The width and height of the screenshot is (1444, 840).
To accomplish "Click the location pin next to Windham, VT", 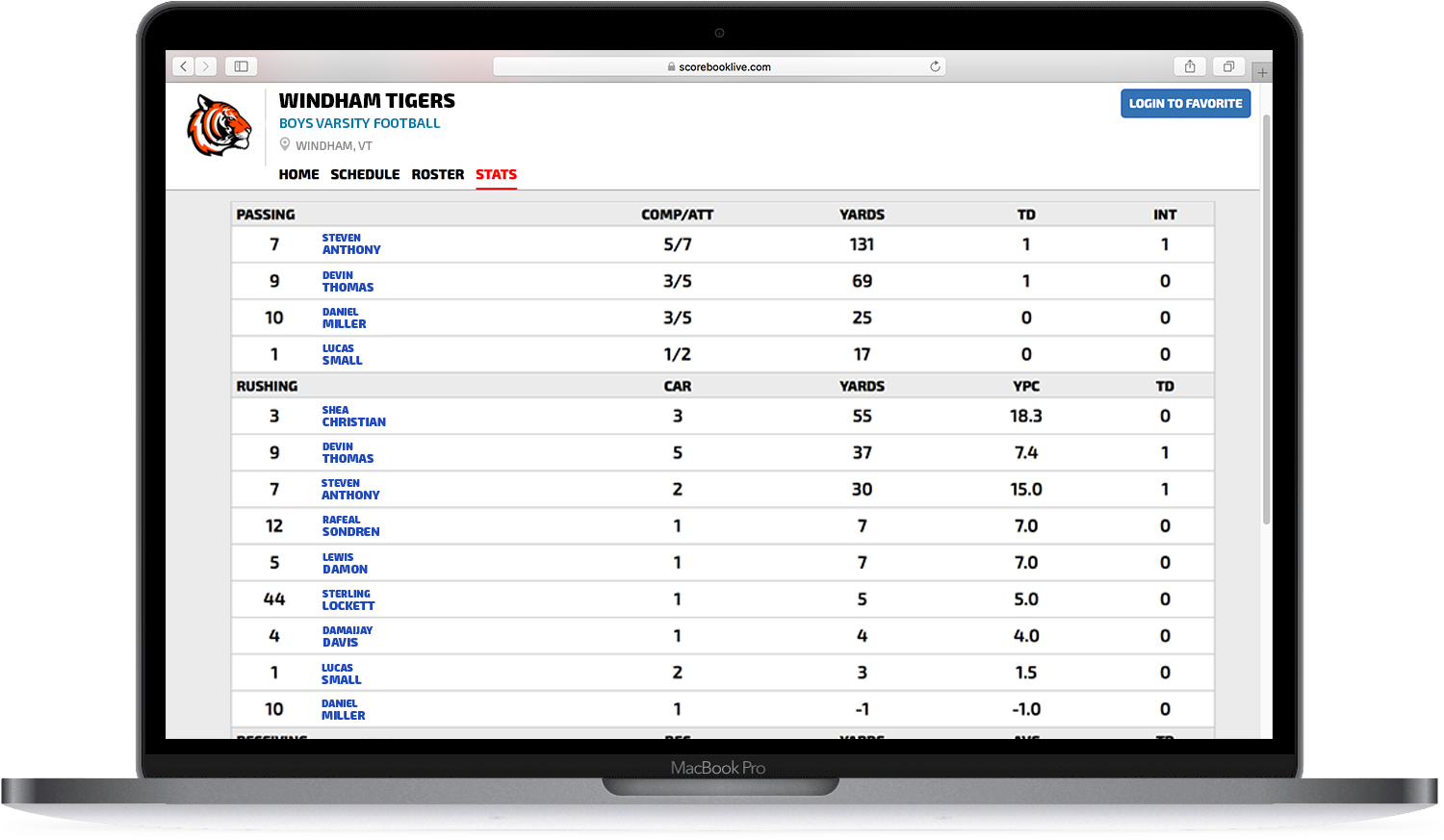I will point(285,144).
